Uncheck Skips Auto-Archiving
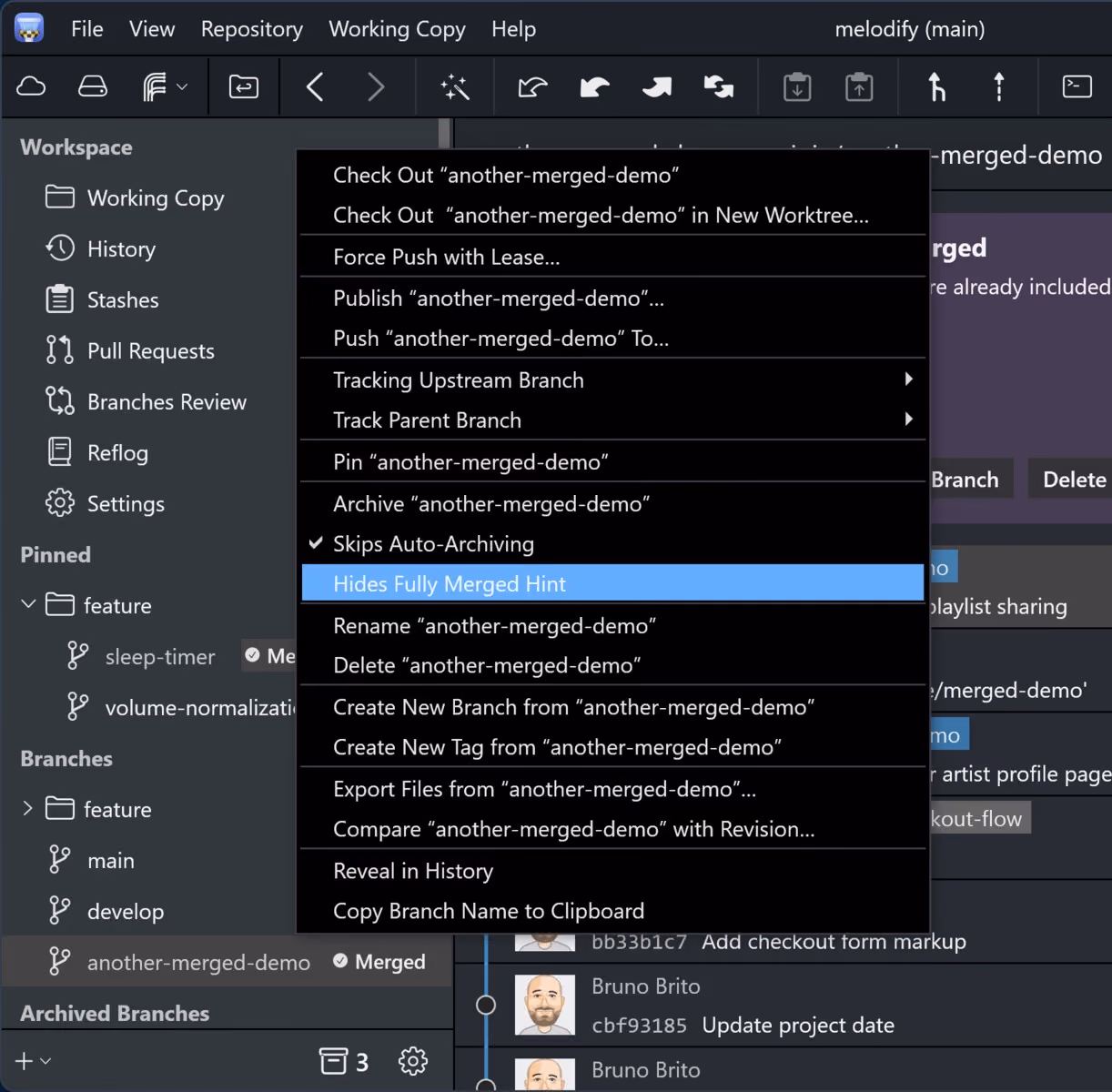This screenshot has width=1112, height=1092. 613,544
